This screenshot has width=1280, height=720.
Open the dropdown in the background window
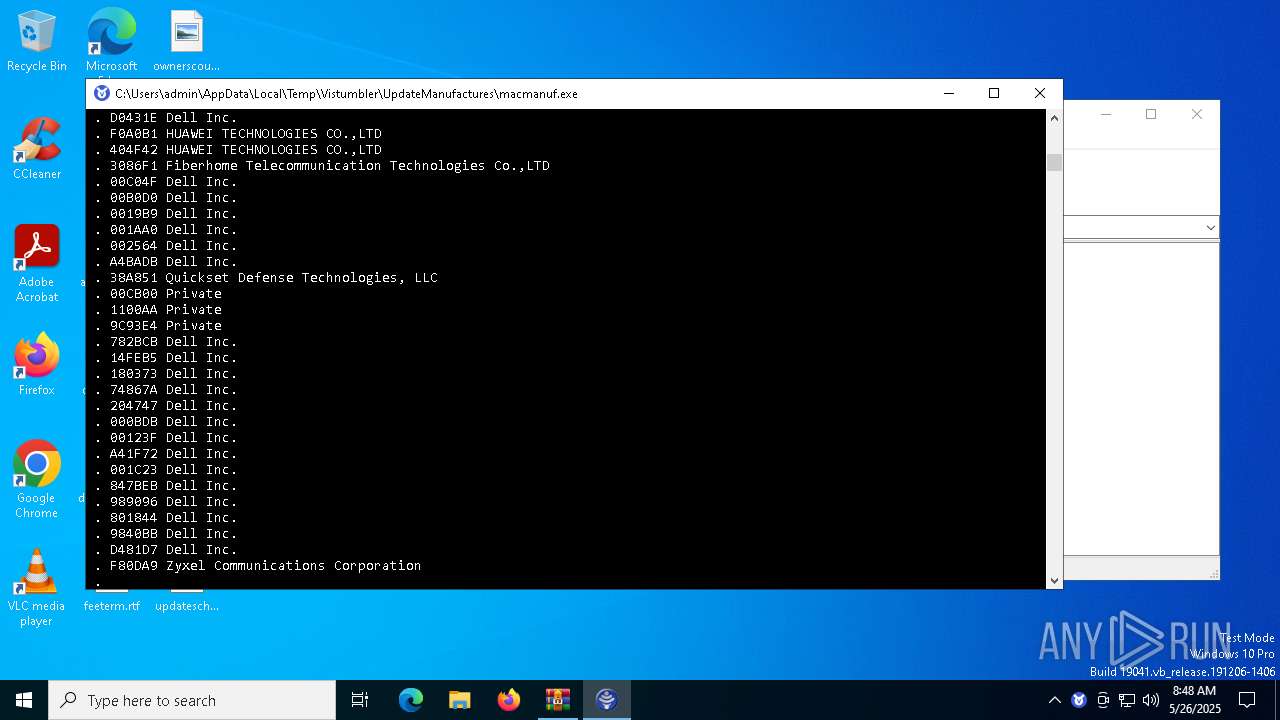tap(1210, 228)
